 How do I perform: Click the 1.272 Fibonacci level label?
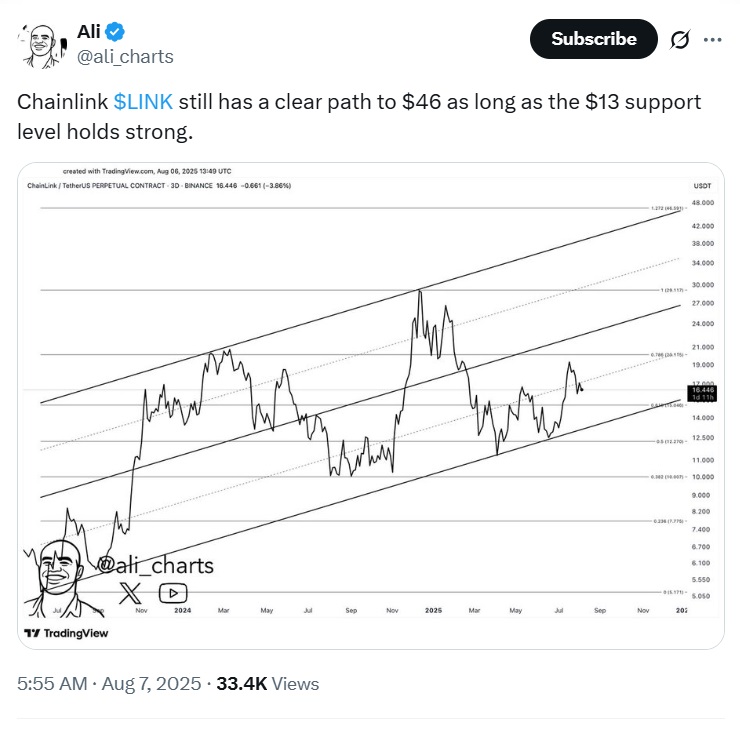click(x=667, y=208)
